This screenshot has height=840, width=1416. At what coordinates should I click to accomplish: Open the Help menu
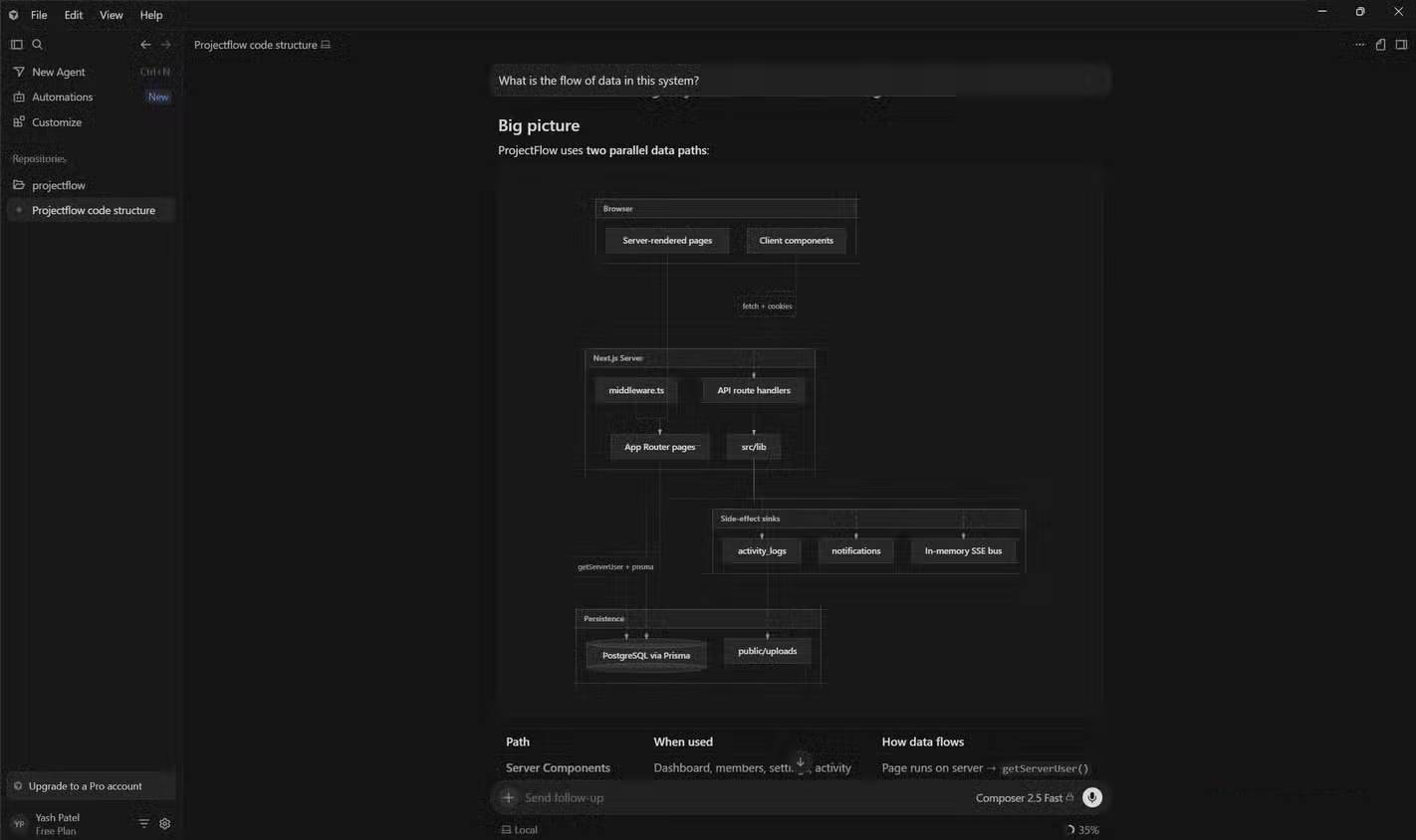151,15
